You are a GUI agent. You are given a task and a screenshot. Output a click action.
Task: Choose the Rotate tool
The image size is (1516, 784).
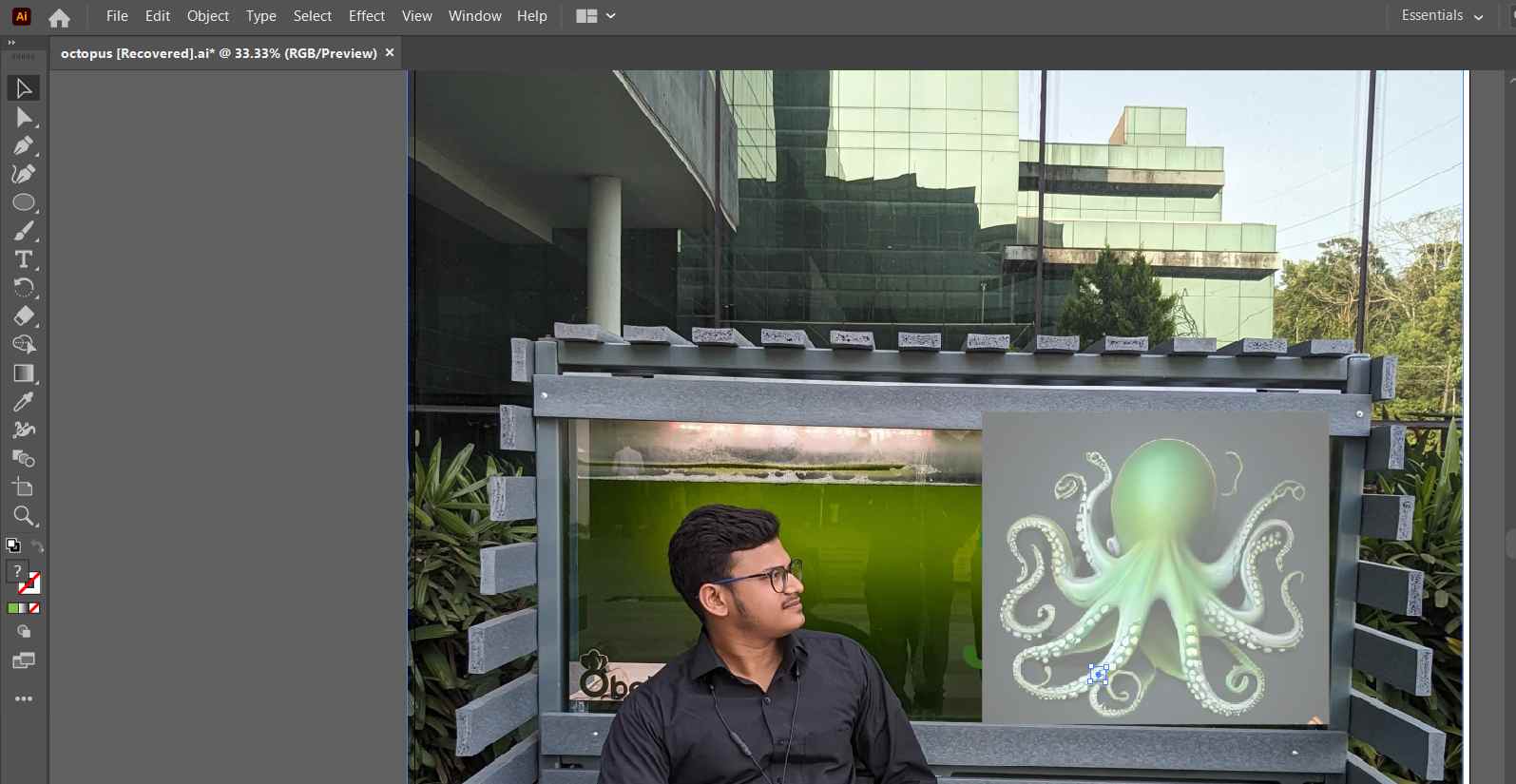[x=23, y=288]
